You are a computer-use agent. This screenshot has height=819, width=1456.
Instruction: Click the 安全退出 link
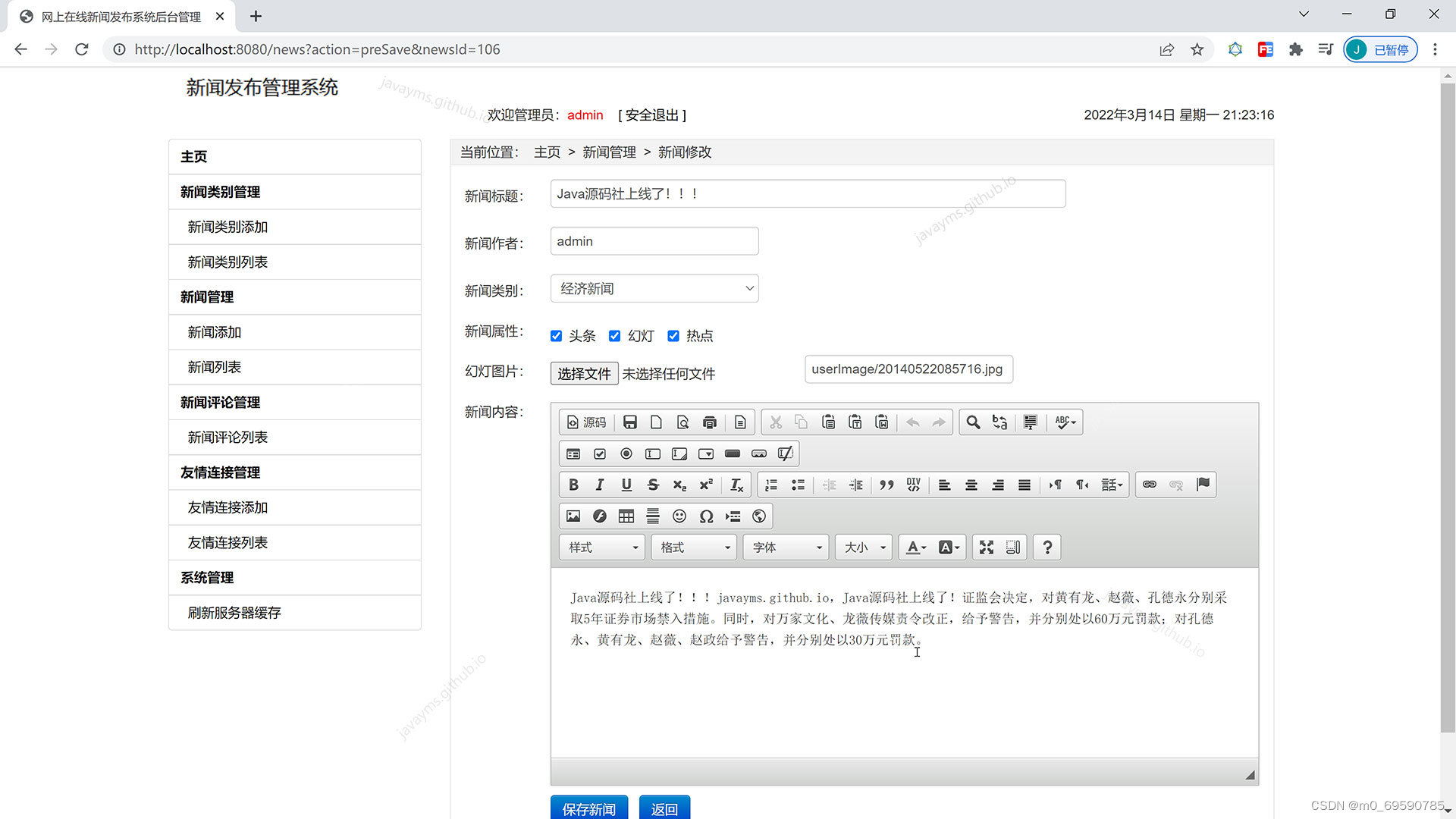652,115
